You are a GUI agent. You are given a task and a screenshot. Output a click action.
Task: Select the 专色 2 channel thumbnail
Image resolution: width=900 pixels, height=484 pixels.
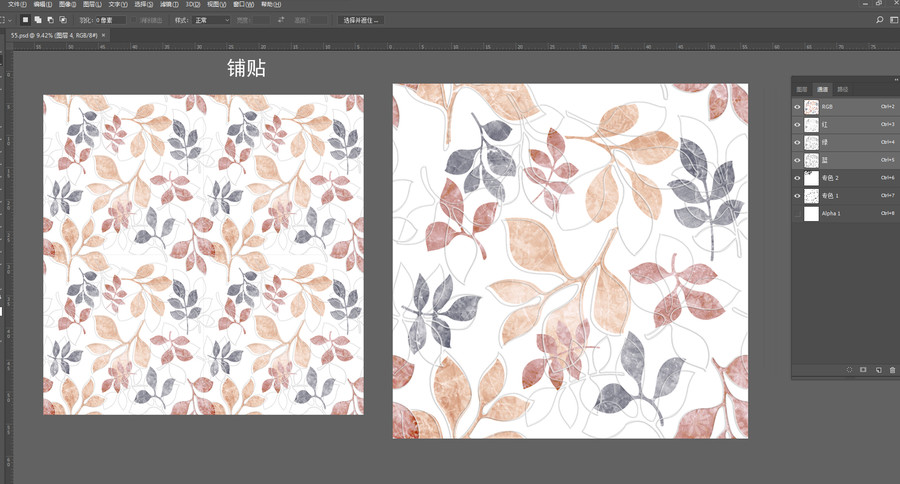811,178
